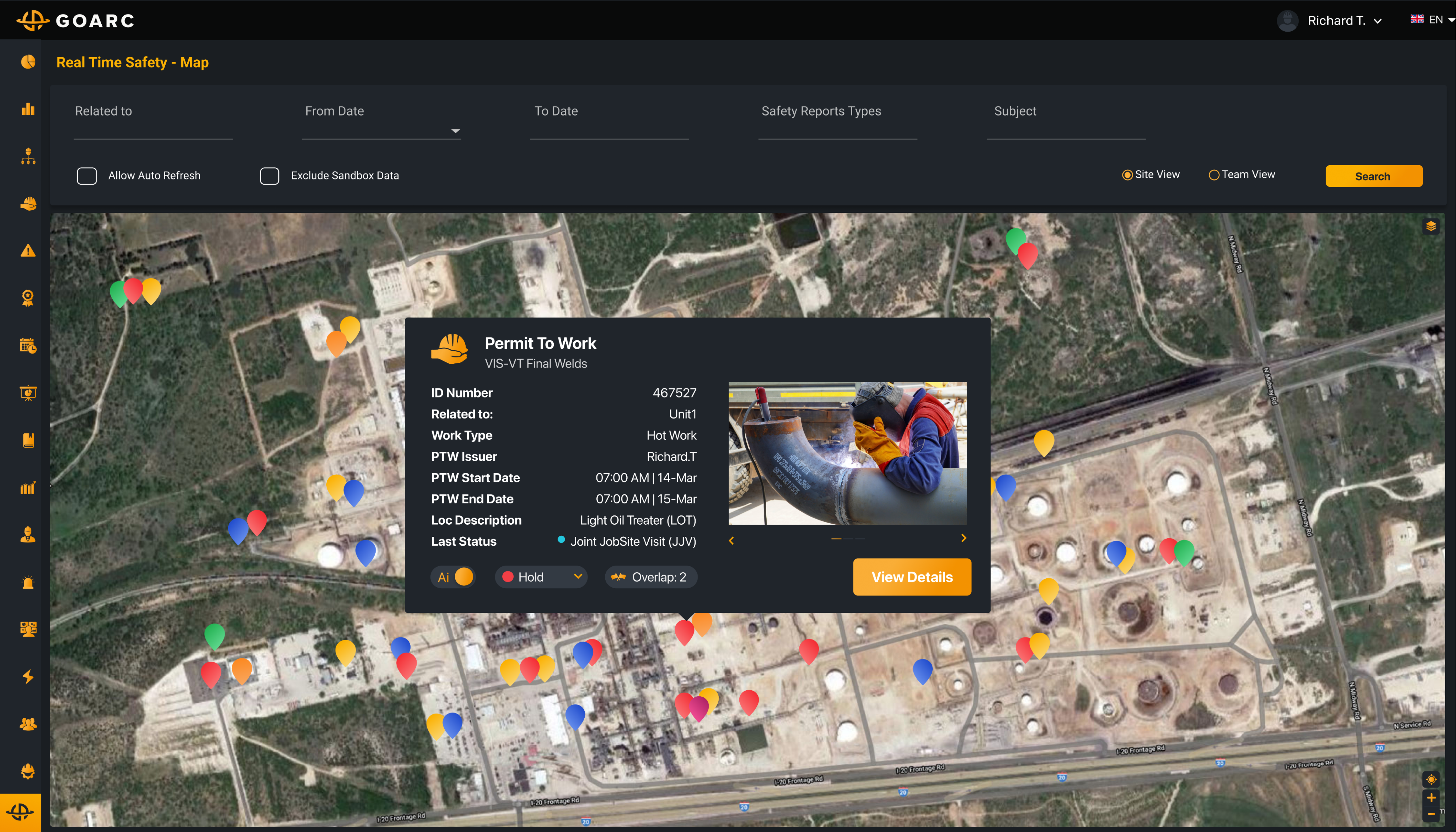Image resolution: width=1456 pixels, height=832 pixels.
Task: Click the View Details button
Action: [912, 577]
